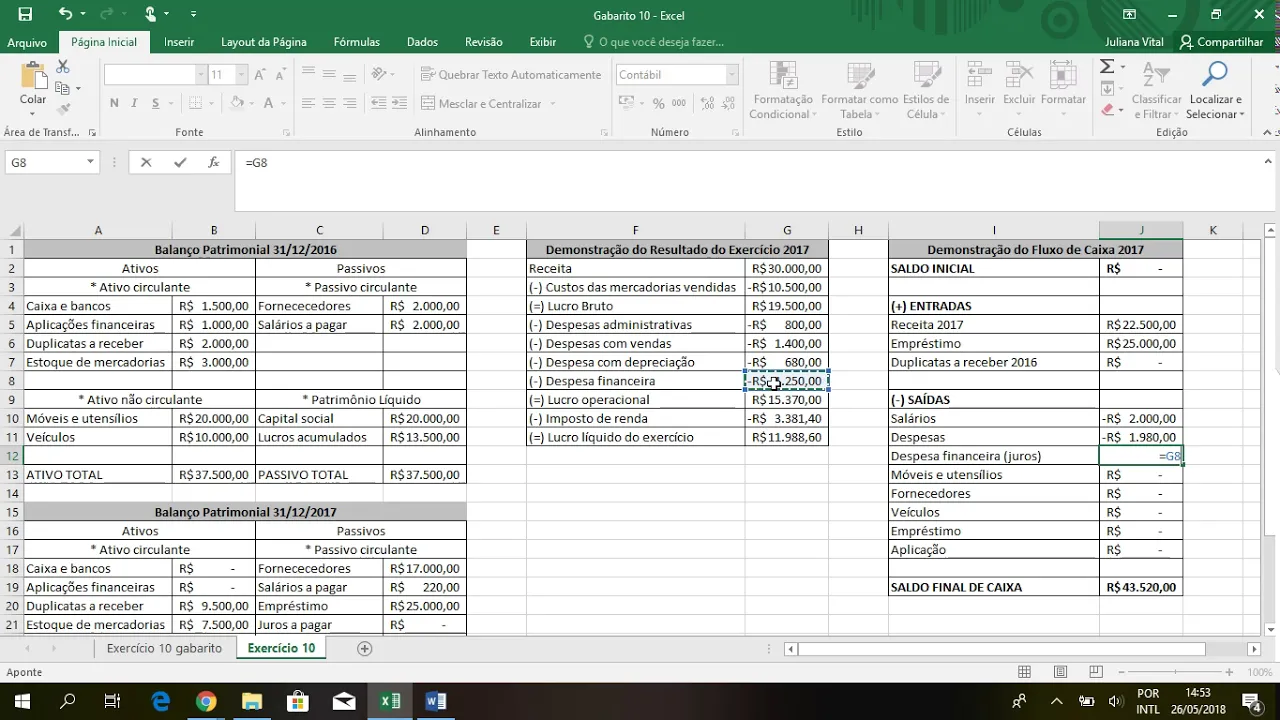Open Formatação Condicional menu

pos(782,90)
